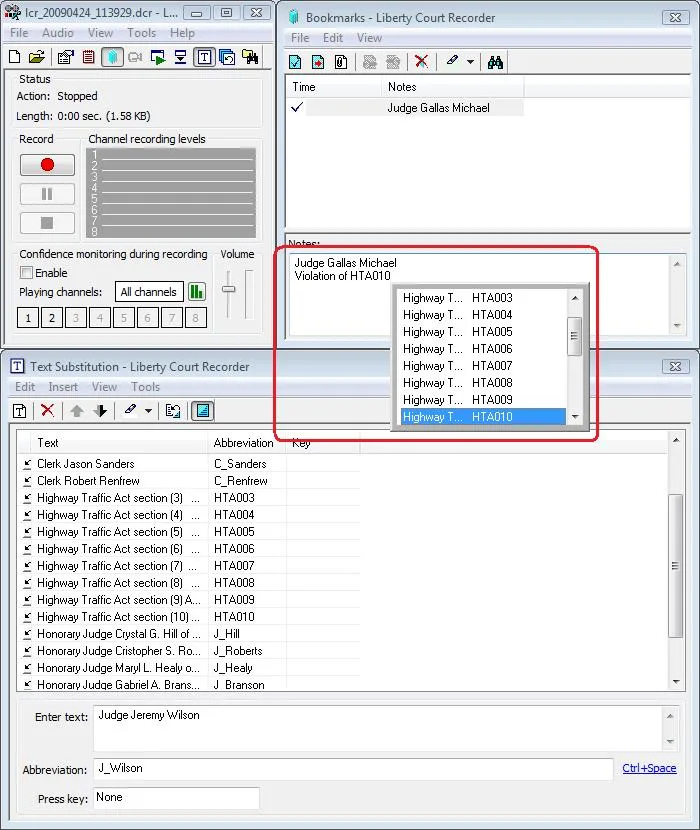The image size is (700, 830).
Task: Add new bookmark icon with checkmark
Action: [295, 62]
